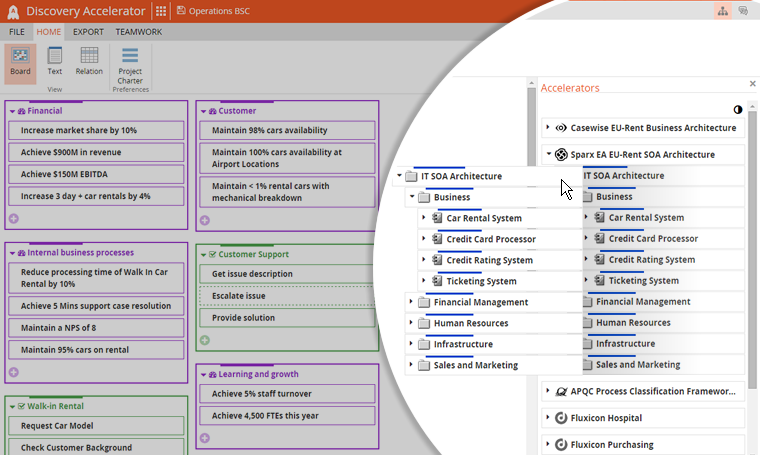Select 'Escalate issue' item
The image size is (760, 455).
pos(287,296)
